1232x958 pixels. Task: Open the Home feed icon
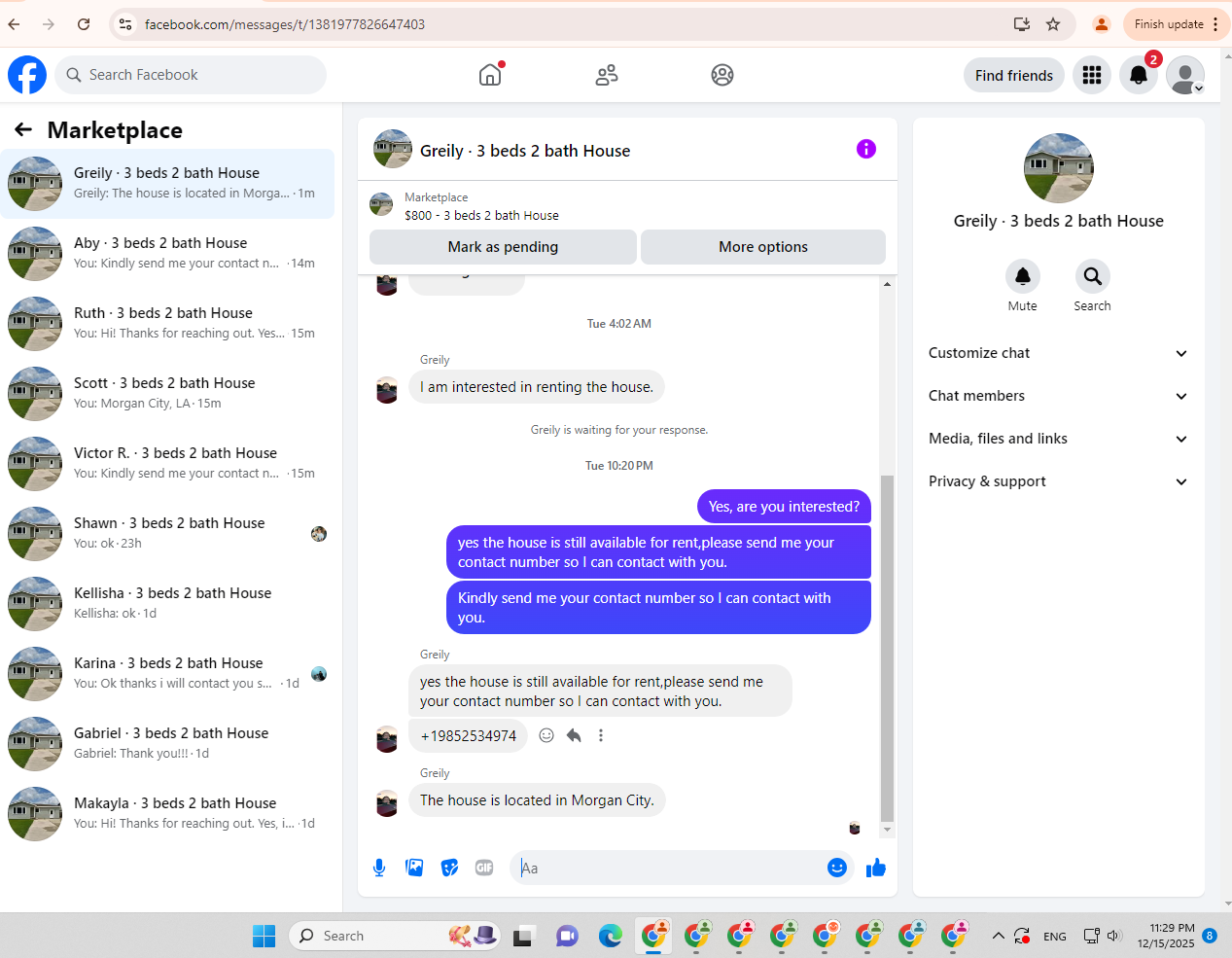491,75
